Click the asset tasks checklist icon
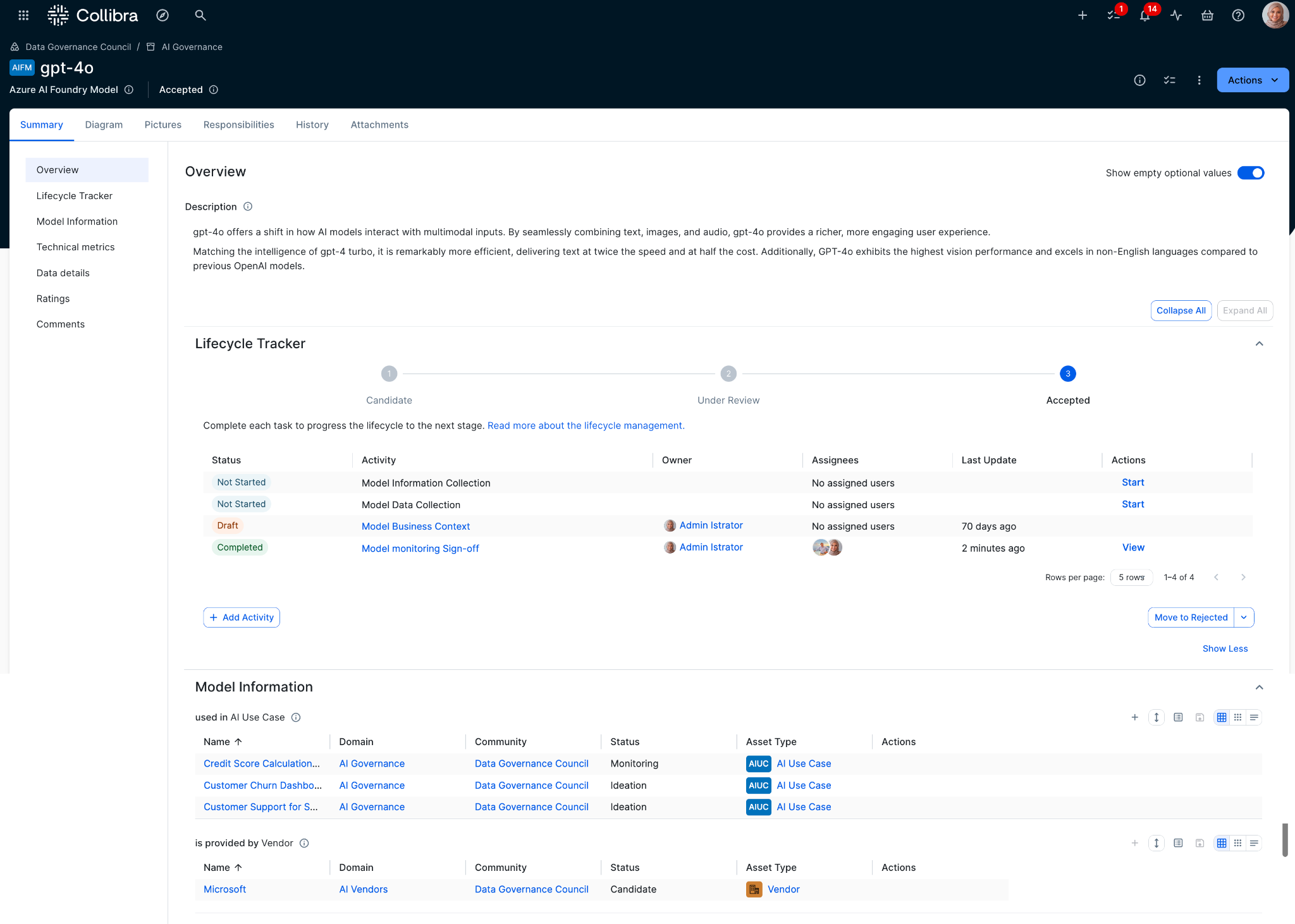Screen dimensions: 1295x924 [1170, 80]
